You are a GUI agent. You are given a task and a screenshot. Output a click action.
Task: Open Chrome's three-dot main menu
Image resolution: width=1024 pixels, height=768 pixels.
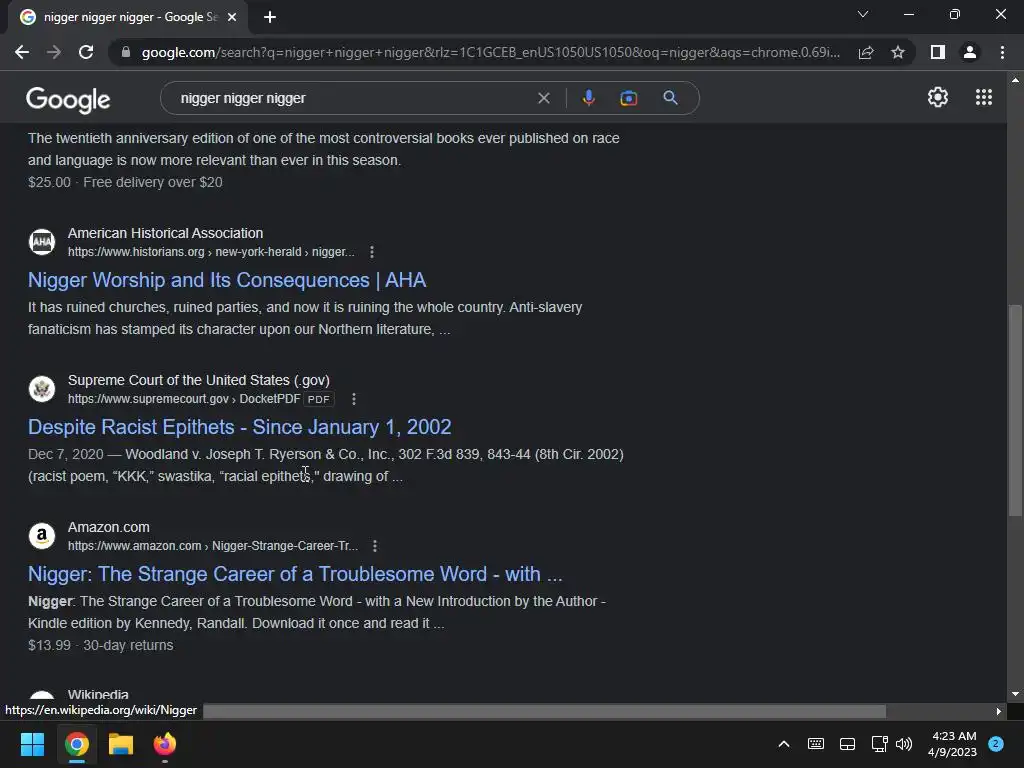point(1002,52)
